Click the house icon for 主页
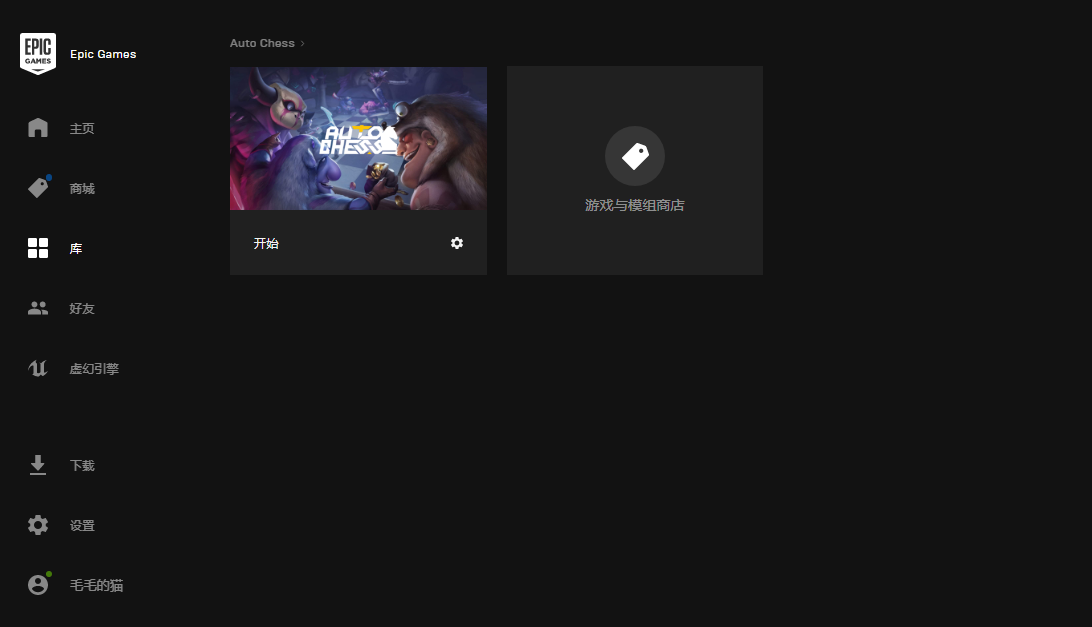The height and width of the screenshot is (627, 1092). [x=38, y=128]
